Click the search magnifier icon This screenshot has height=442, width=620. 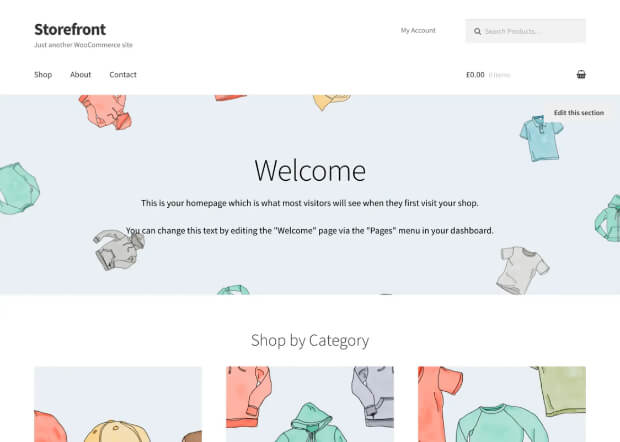coord(477,31)
